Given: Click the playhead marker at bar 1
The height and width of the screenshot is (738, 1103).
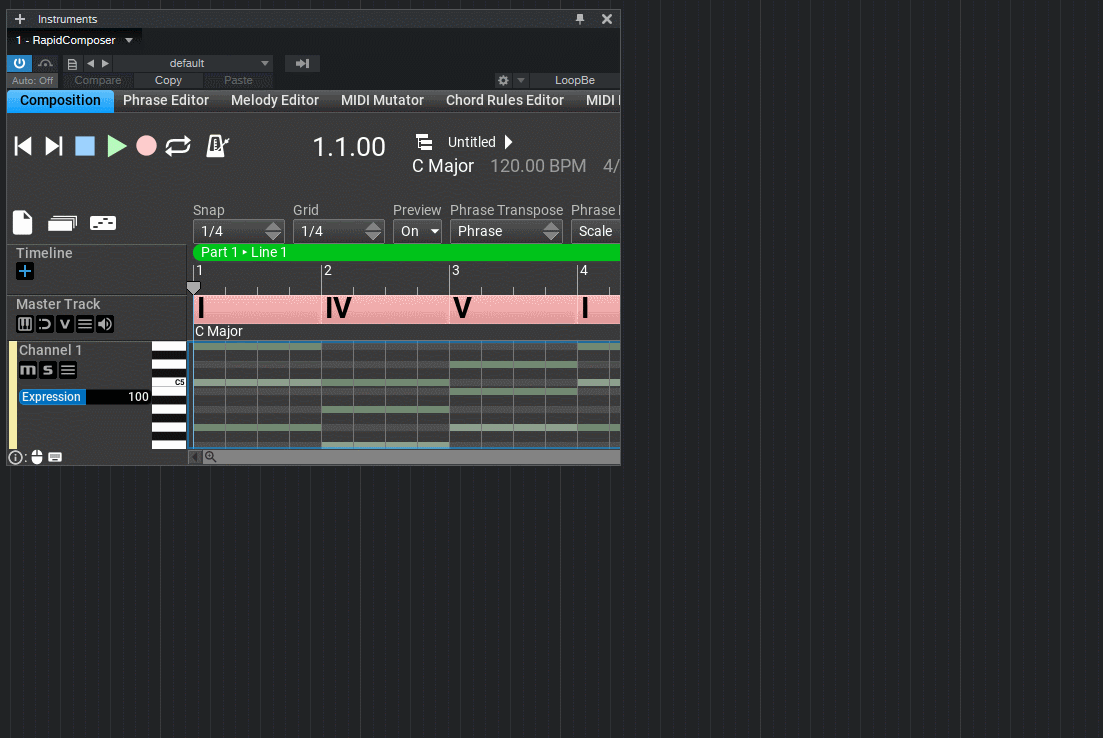Looking at the screenshot, I should click(193, 287).
